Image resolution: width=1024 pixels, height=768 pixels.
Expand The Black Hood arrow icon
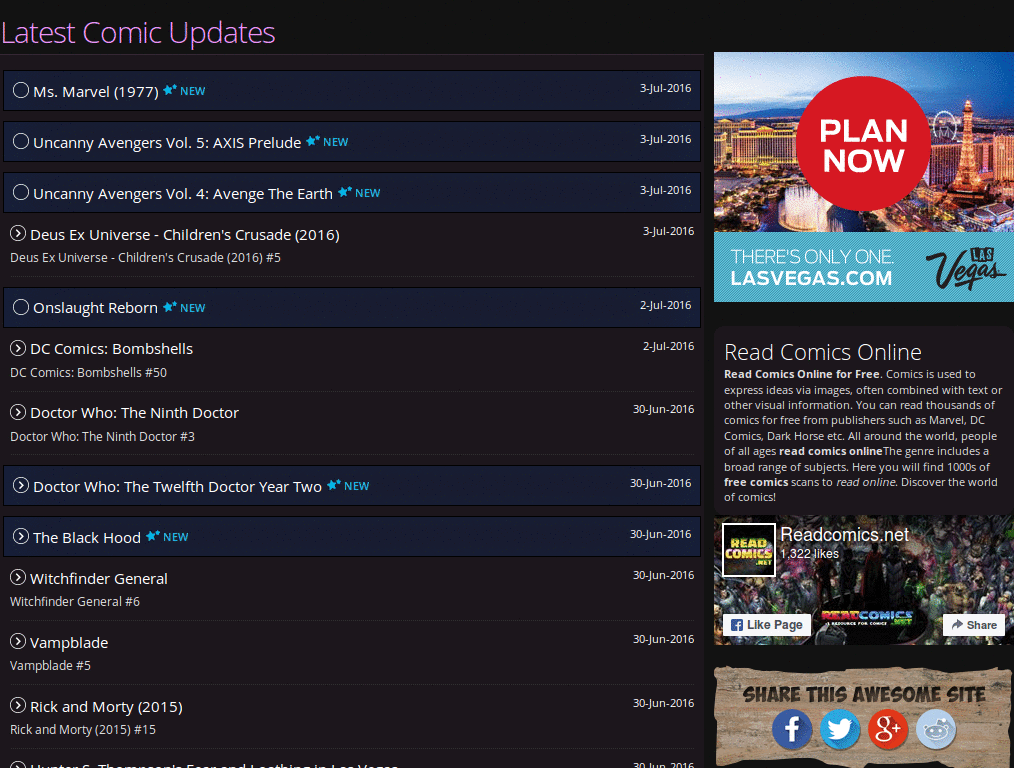coord(21,536)
